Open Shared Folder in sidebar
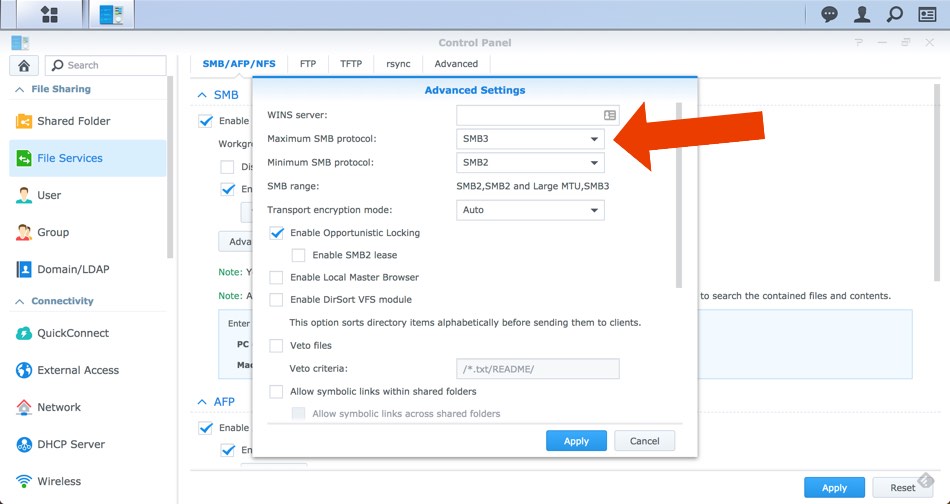Screen dimensions: 950x504 (x=88, y=121)
